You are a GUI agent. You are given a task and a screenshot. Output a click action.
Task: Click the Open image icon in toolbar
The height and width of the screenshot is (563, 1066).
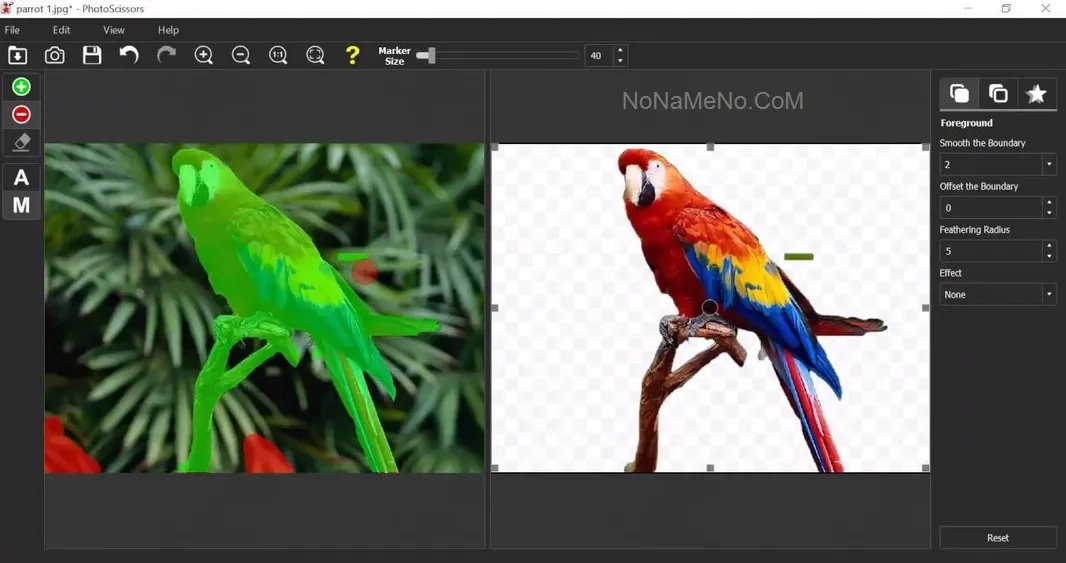click(x=17, y=56)
